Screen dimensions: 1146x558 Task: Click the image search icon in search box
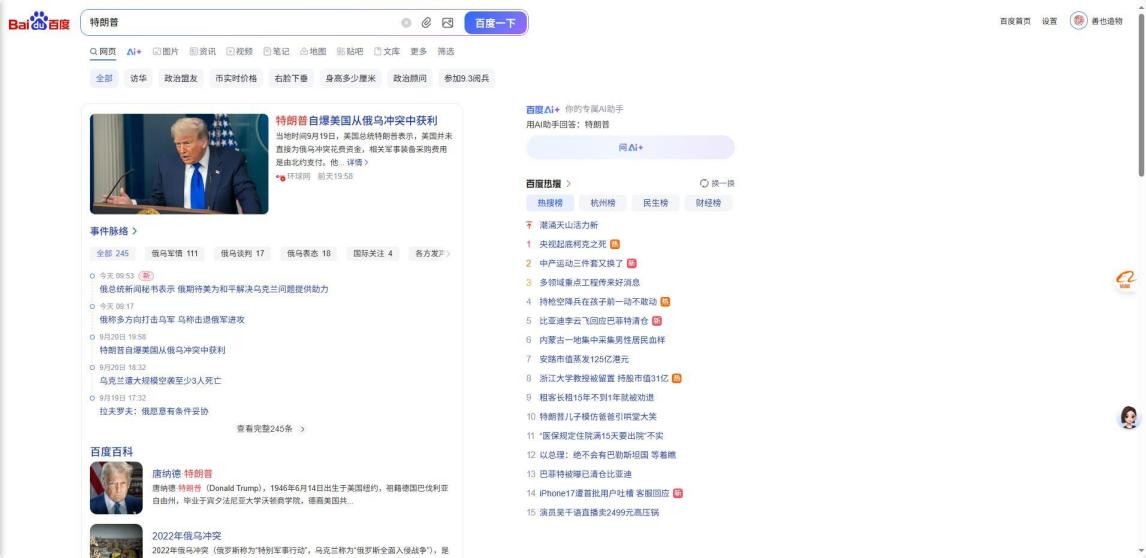point(447,23)
